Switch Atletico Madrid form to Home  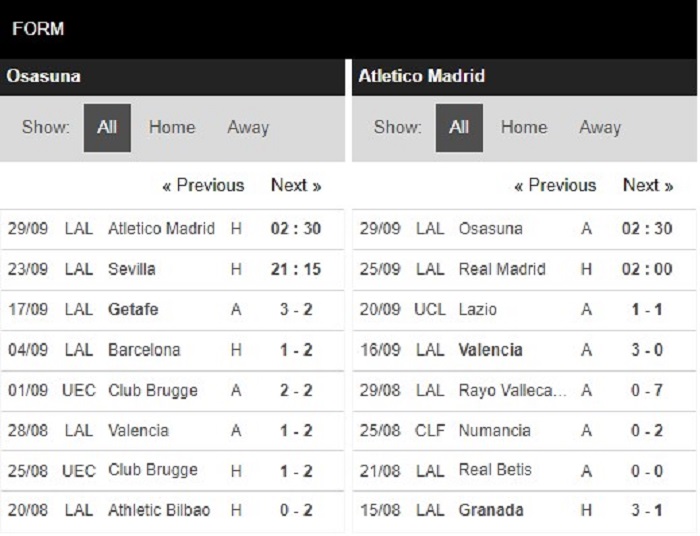(524, 128)
